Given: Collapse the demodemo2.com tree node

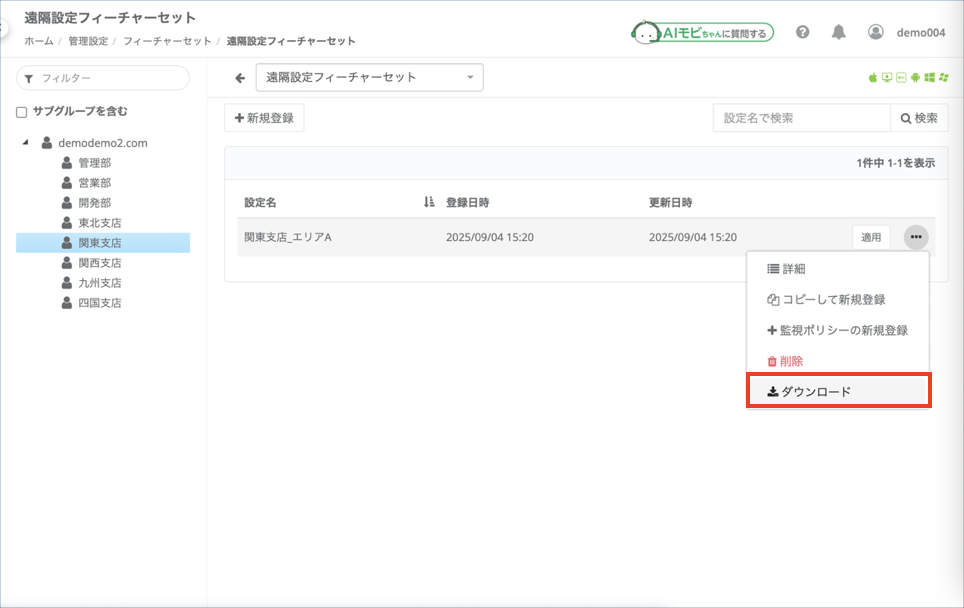Looking at the screenshot, I should point(25,143).
